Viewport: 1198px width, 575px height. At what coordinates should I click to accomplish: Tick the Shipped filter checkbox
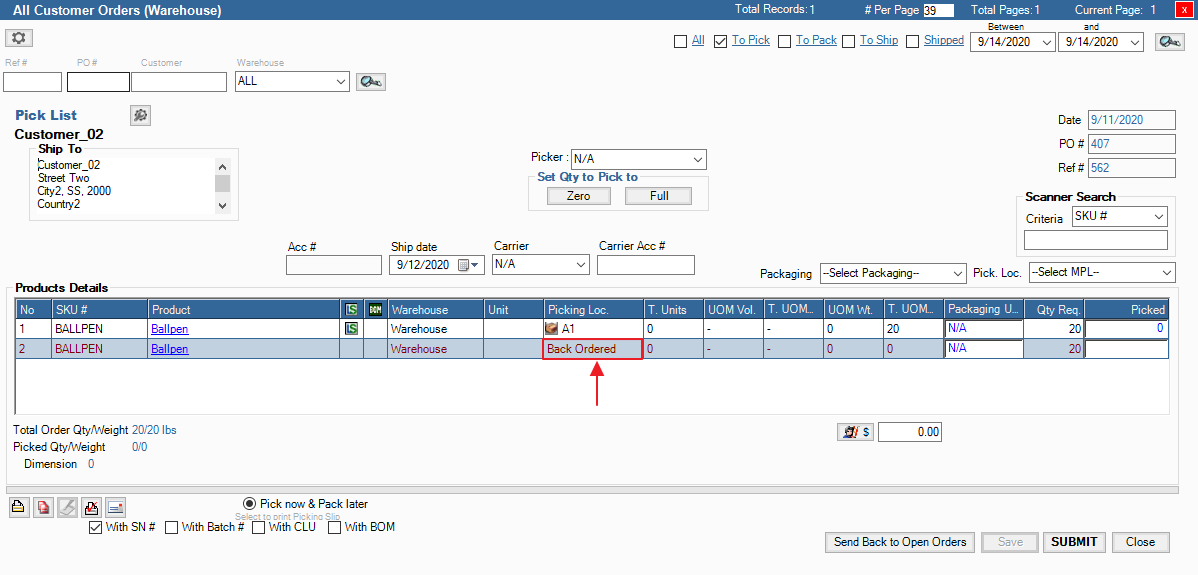(x=913, y=41)
